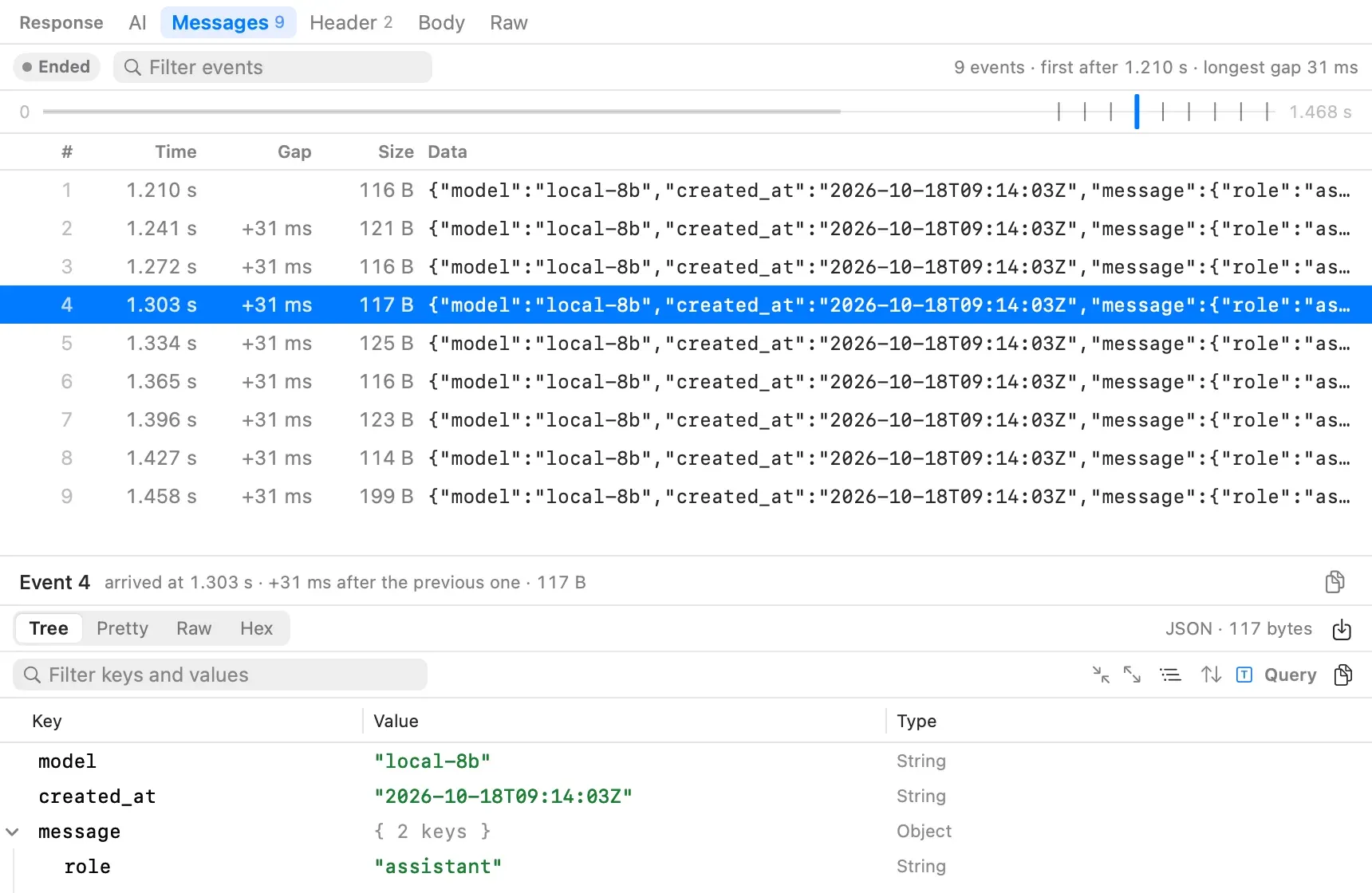Click the highlighted blue timeline marker
The image size is (1372, 893).
(1137, 112)
